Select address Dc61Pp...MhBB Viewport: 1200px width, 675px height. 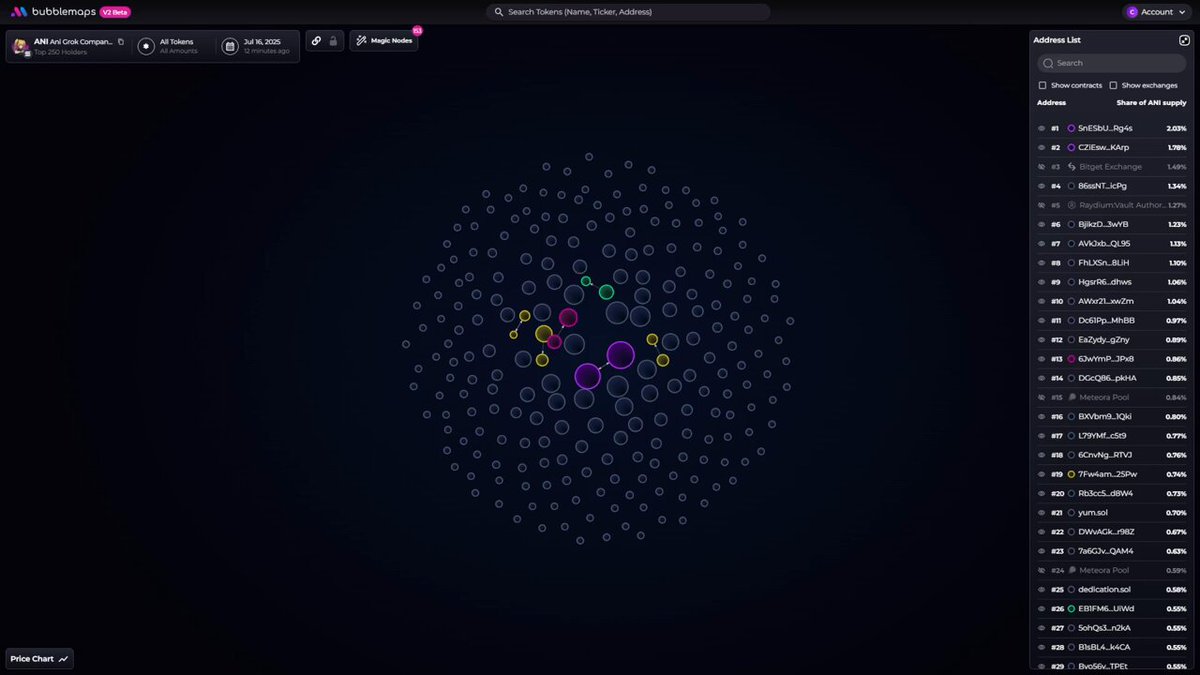[1106, 320]
